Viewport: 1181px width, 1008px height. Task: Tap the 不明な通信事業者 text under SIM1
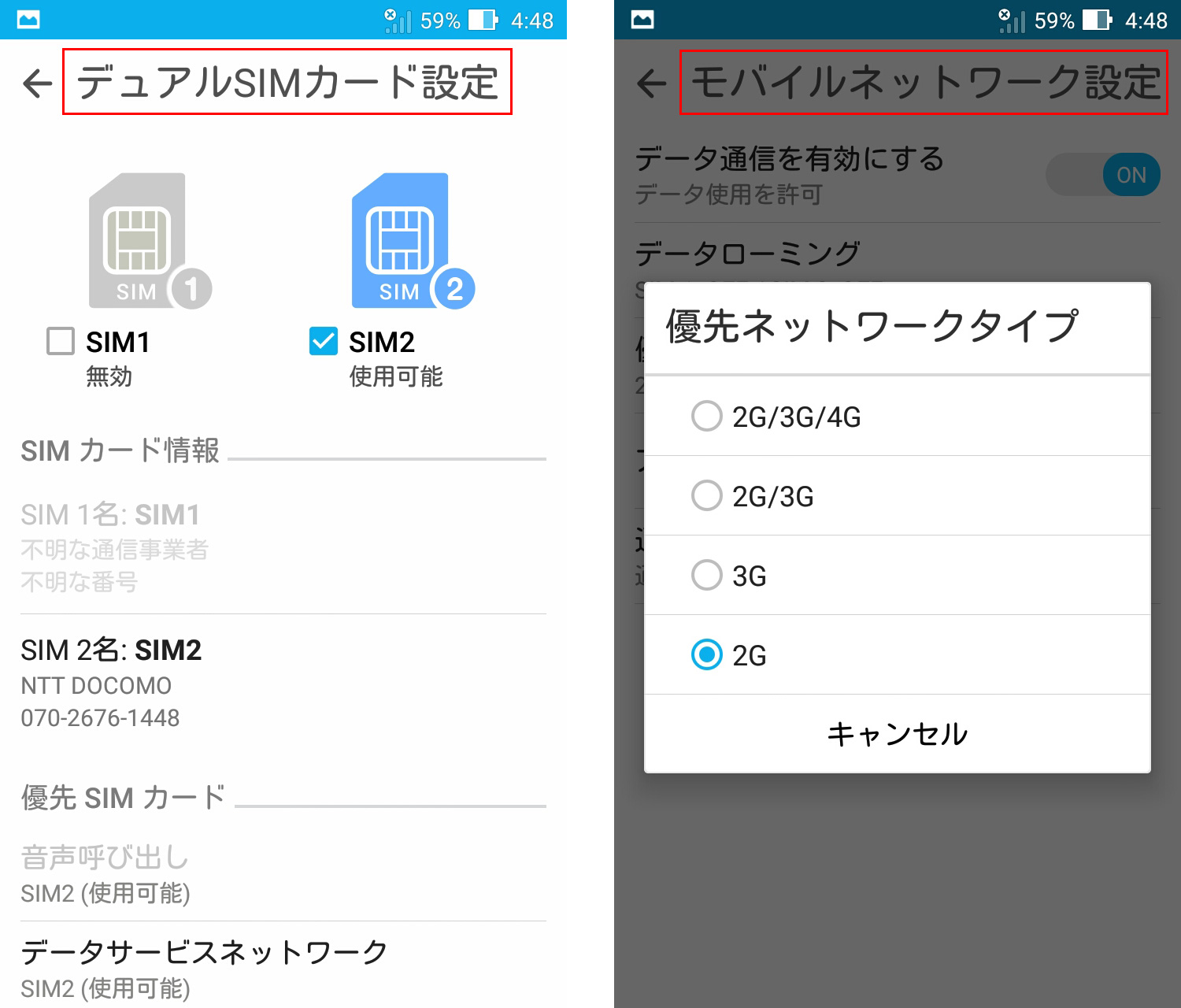click(115, 549)
